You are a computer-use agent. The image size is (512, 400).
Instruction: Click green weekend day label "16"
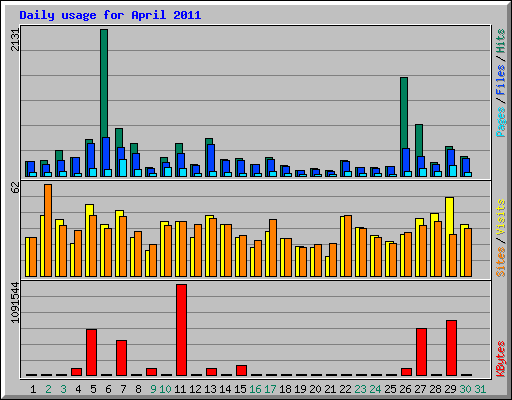[x=255, y=389]
